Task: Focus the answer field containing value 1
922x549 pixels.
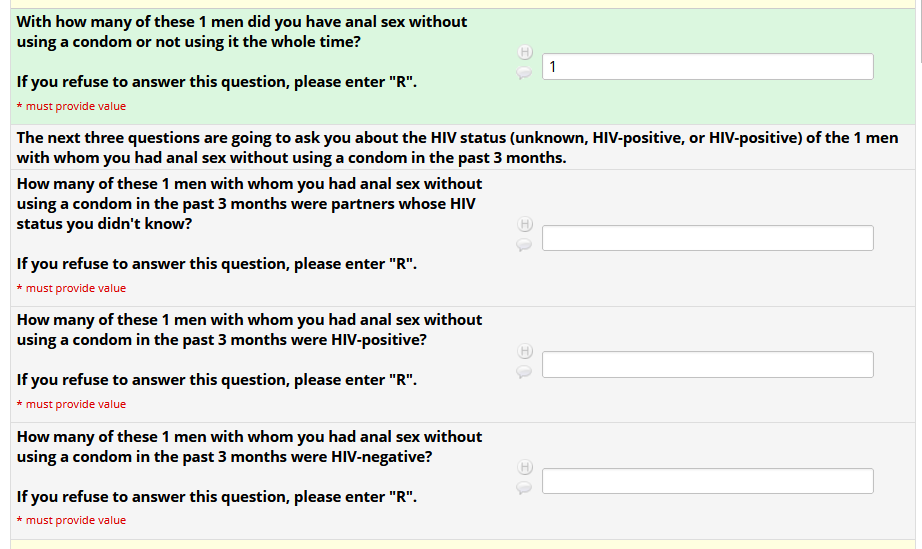Action: pos(707,67)
